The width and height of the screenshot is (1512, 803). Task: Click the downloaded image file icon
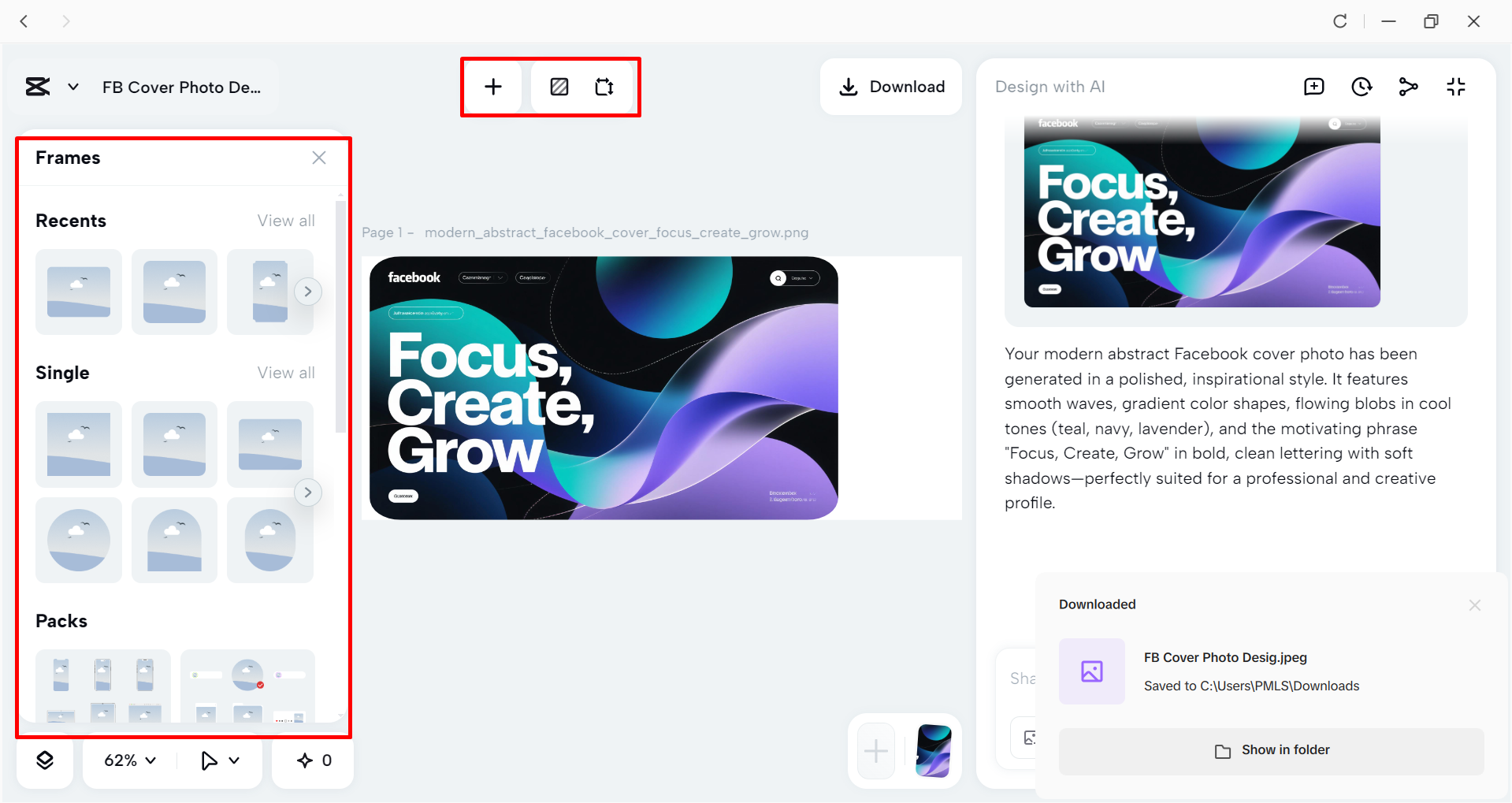pyautogui.click(x=1092, y=671)
